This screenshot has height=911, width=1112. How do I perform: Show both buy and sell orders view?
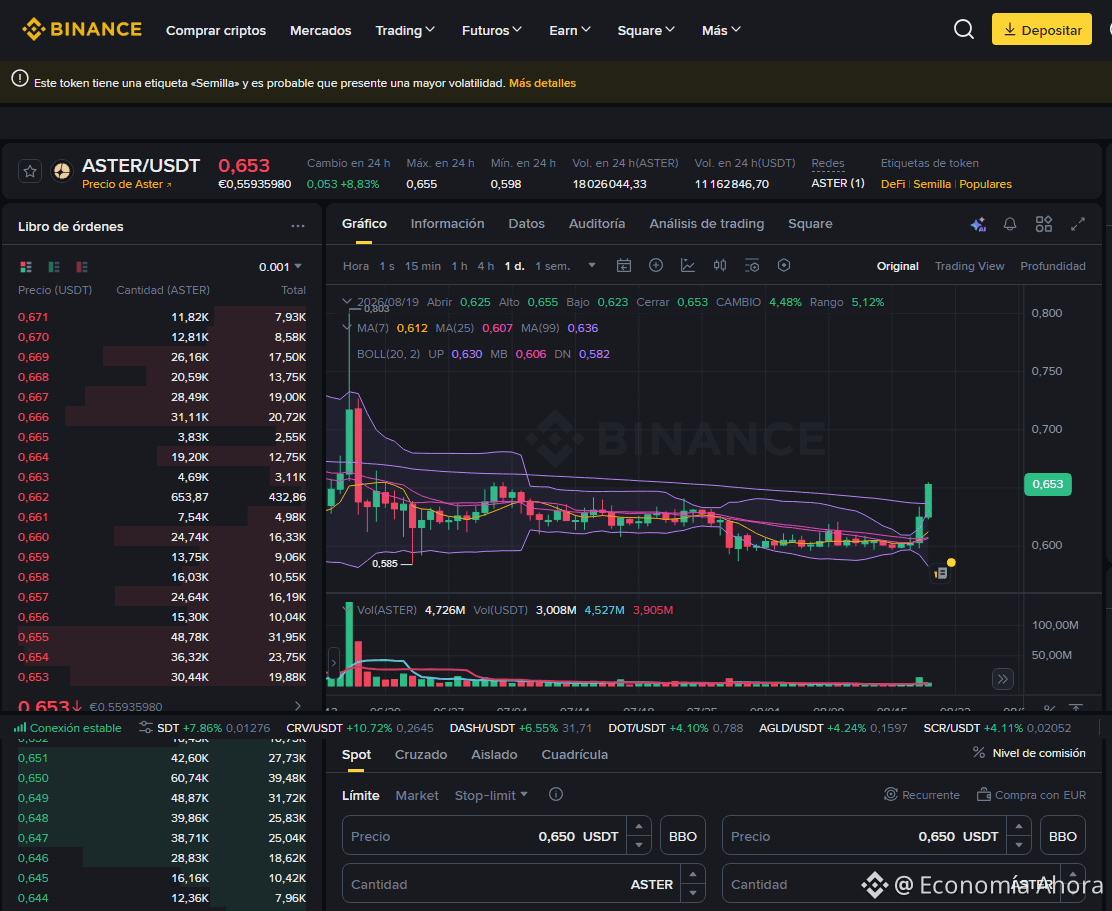click(26, 267)
